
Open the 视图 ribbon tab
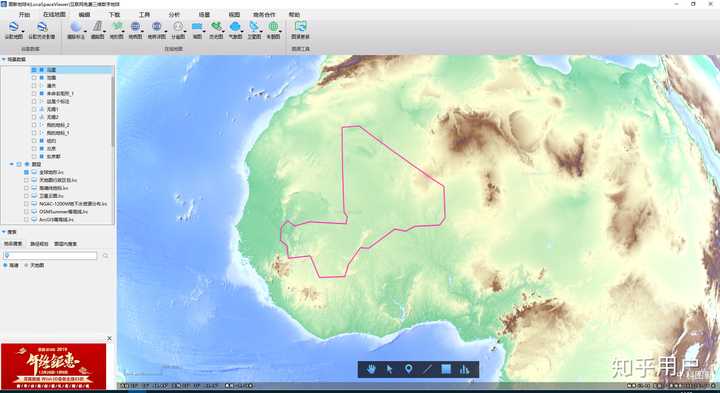pyautogui.click(x=234, y=15)
